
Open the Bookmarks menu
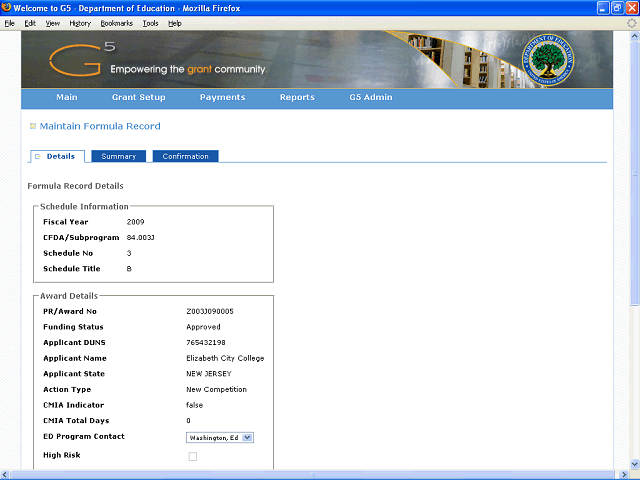116,23
